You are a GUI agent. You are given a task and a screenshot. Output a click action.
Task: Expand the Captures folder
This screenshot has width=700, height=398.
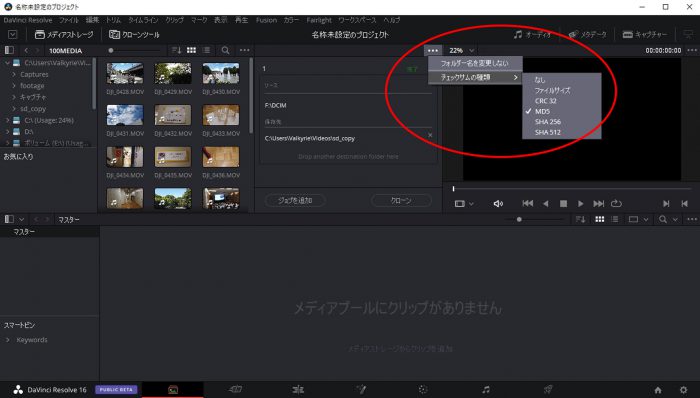(14, 74)
